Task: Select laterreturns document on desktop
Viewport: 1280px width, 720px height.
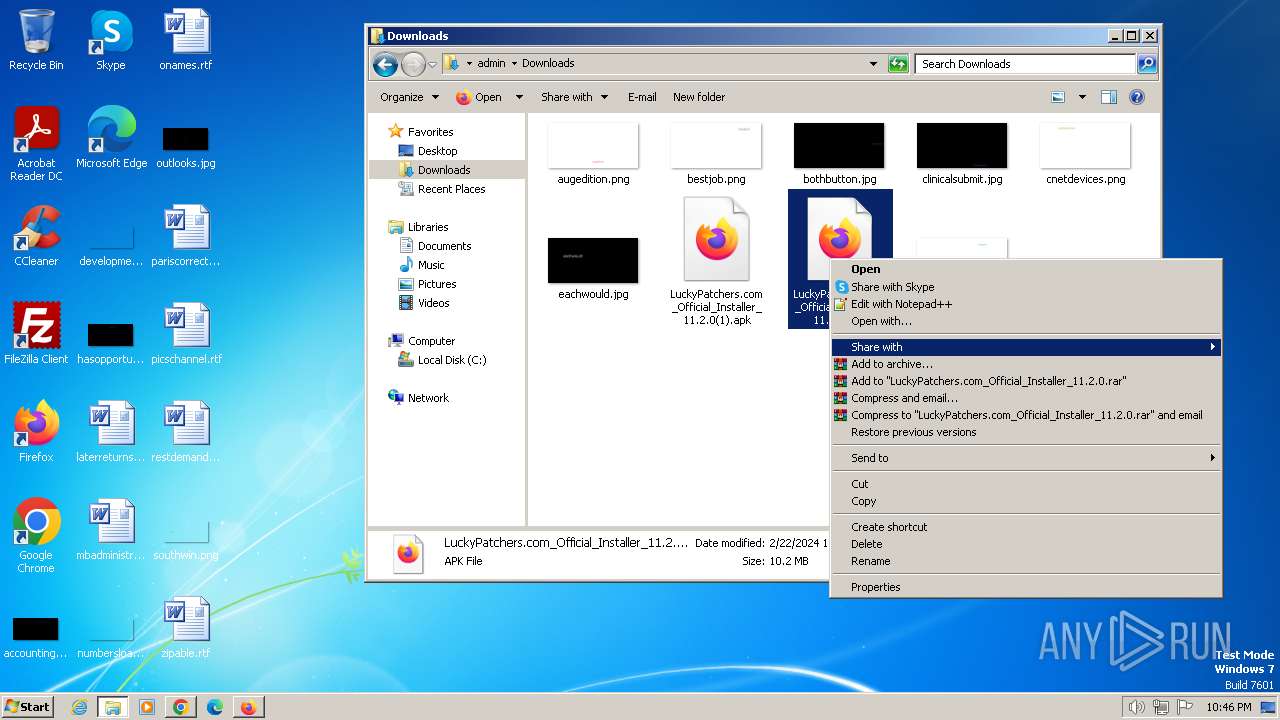Action: coord(111,432)
